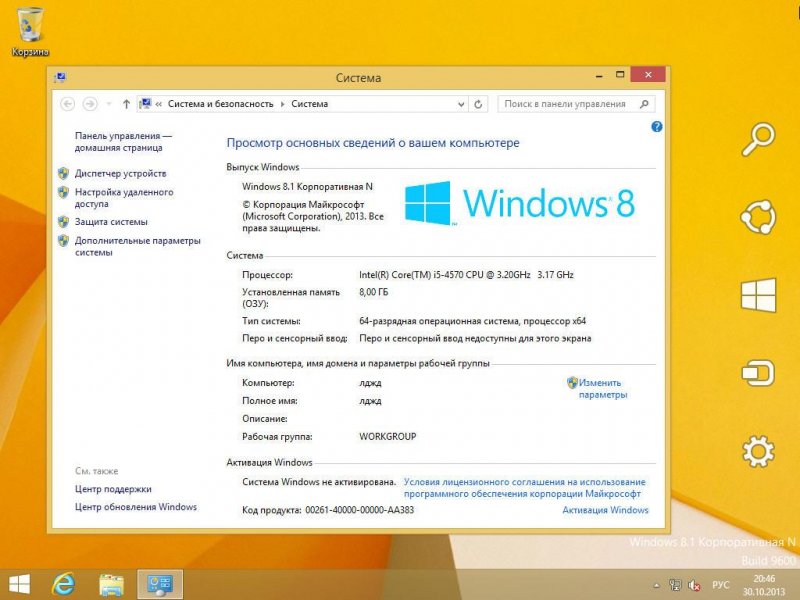Image resolution: width=800 pixels, height=600 pixels.
Task: Click the control panel icon in the address bar
Action: point(145,104)
